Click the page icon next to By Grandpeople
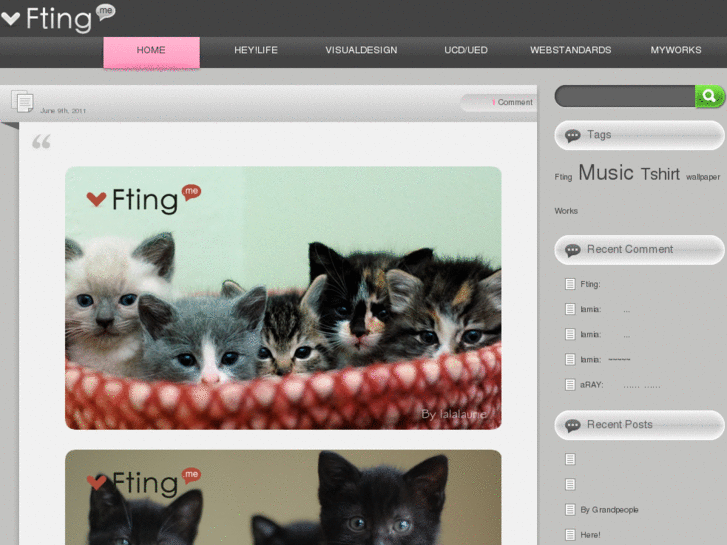The width and height of the screenshot is (727, 545). pos(570,510)
